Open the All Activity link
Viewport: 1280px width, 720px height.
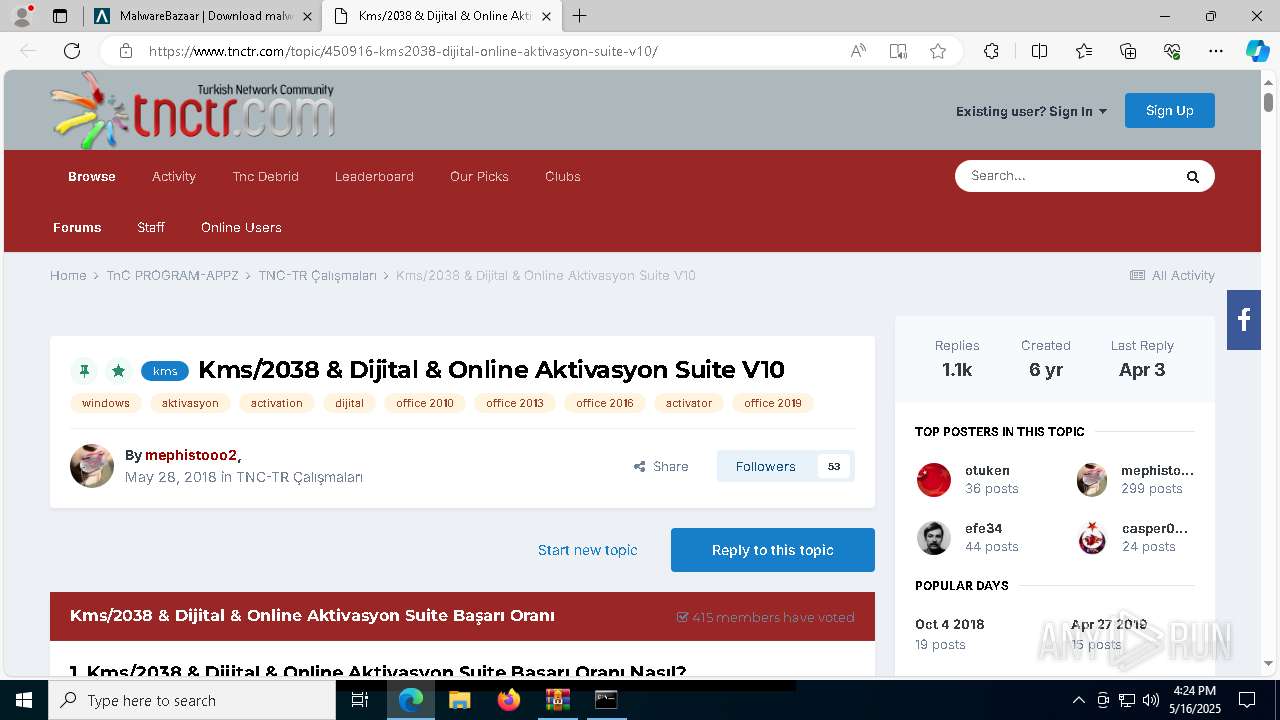(x=1172, y=275)
